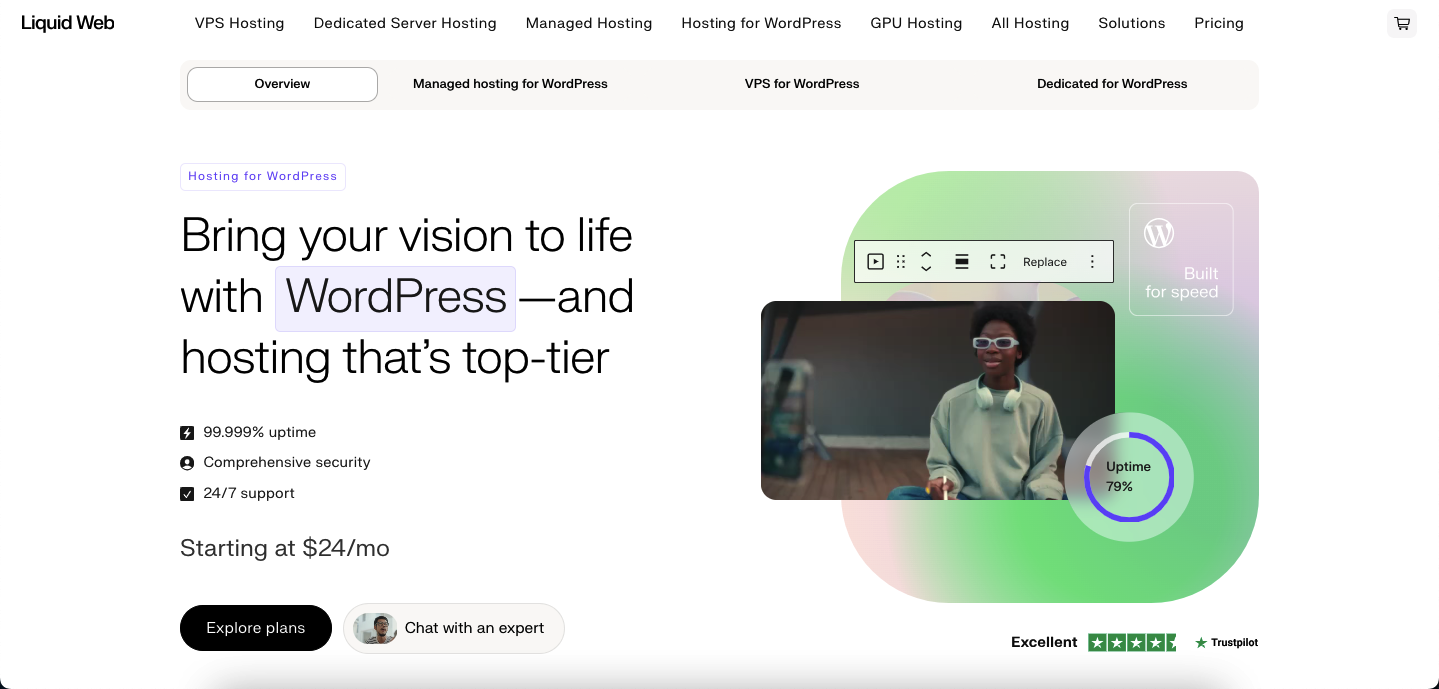Click the Uptime 79% progress ring
This screenshot has height=689, width=1439.
1129,477
